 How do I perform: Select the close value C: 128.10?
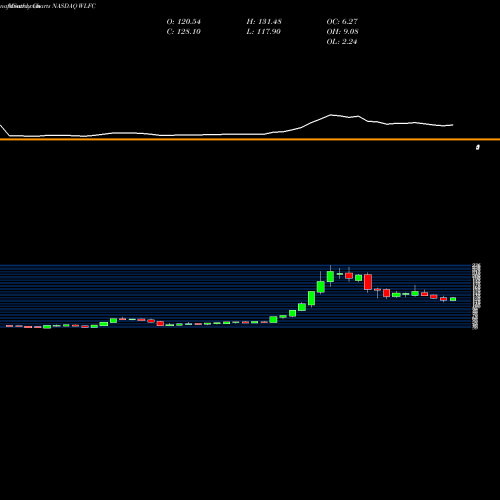[184, 32]
